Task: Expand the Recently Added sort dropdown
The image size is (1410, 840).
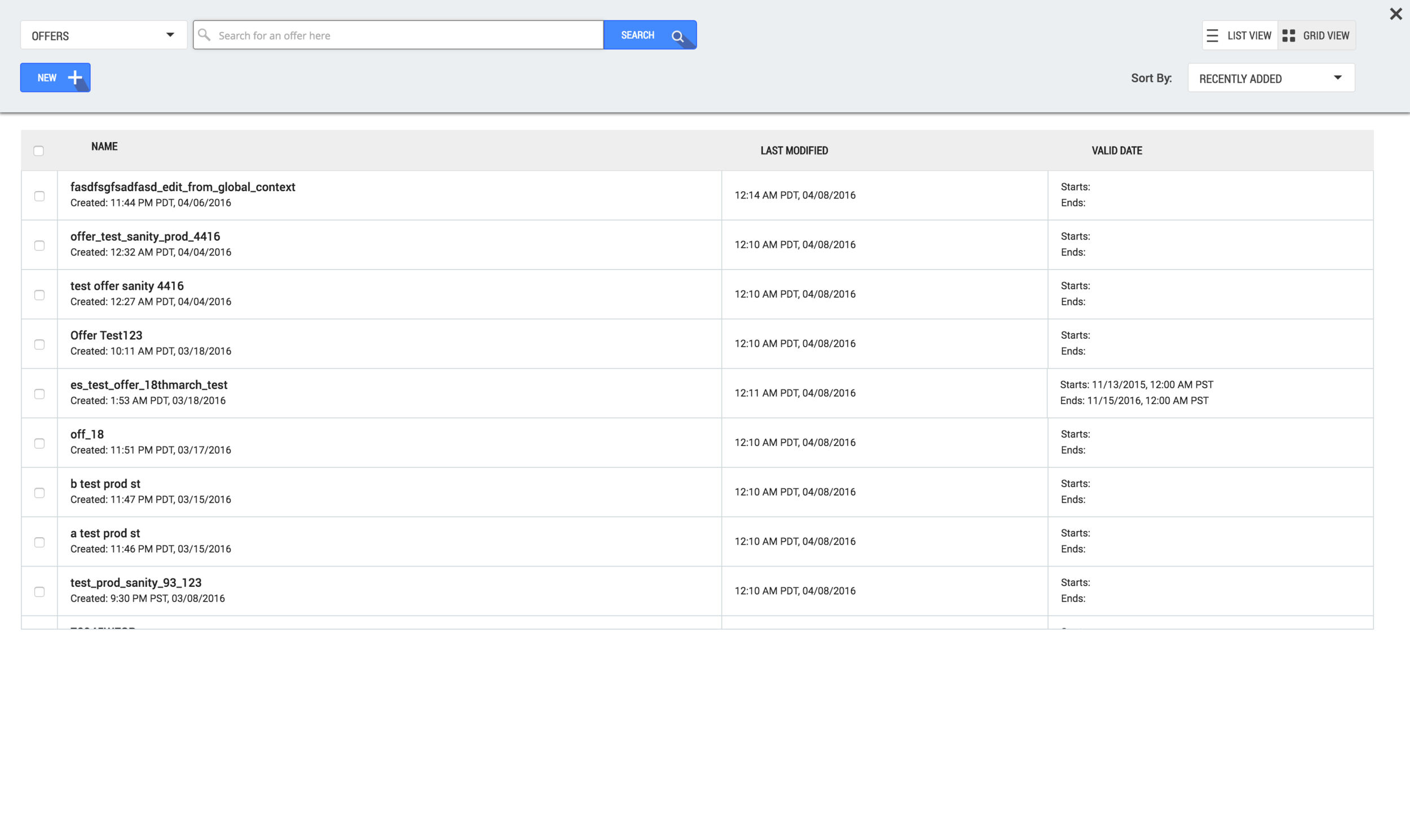Action: 1271,78
